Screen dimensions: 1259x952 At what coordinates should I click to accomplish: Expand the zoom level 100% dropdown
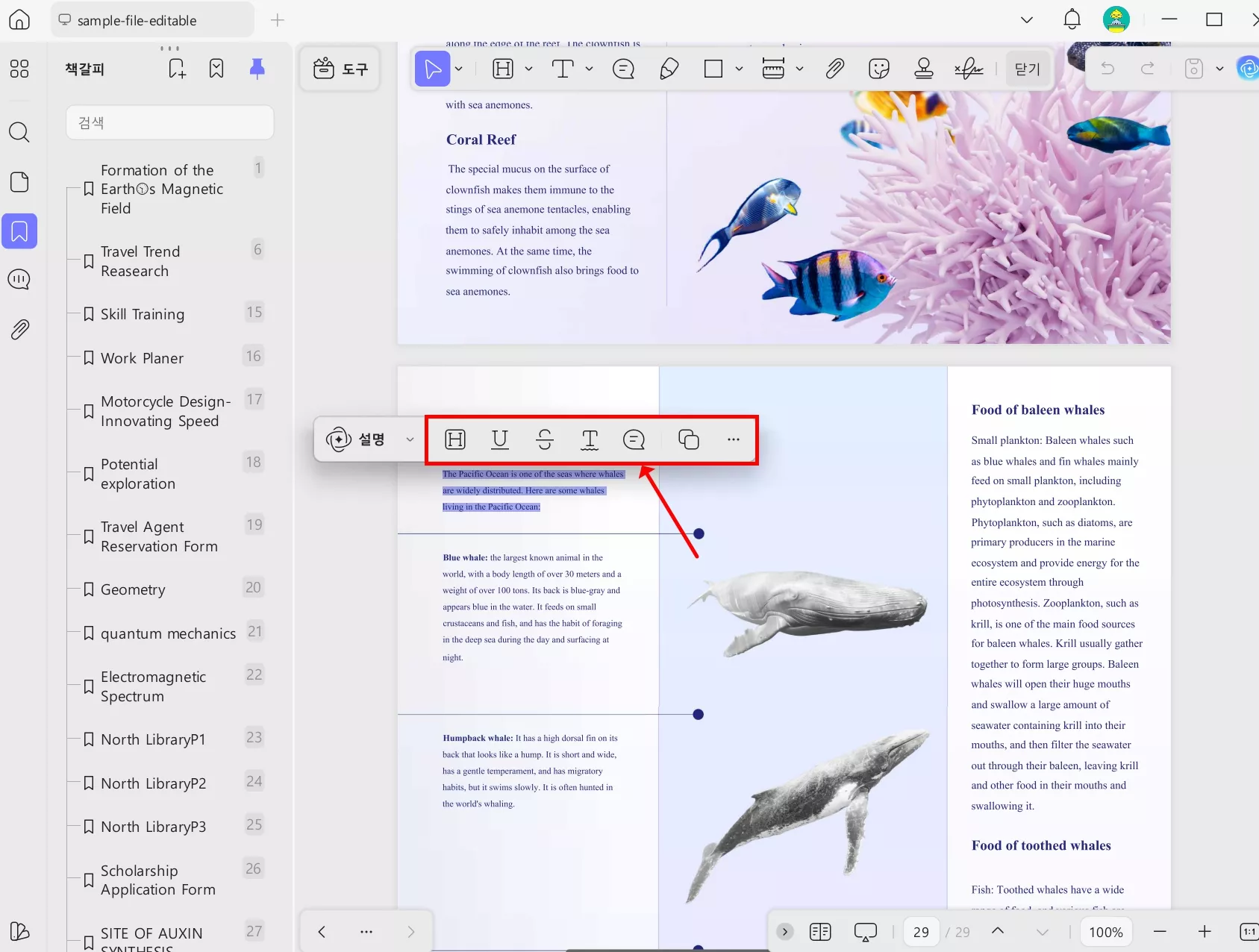pyautogui.click(x=1105, y=932)
